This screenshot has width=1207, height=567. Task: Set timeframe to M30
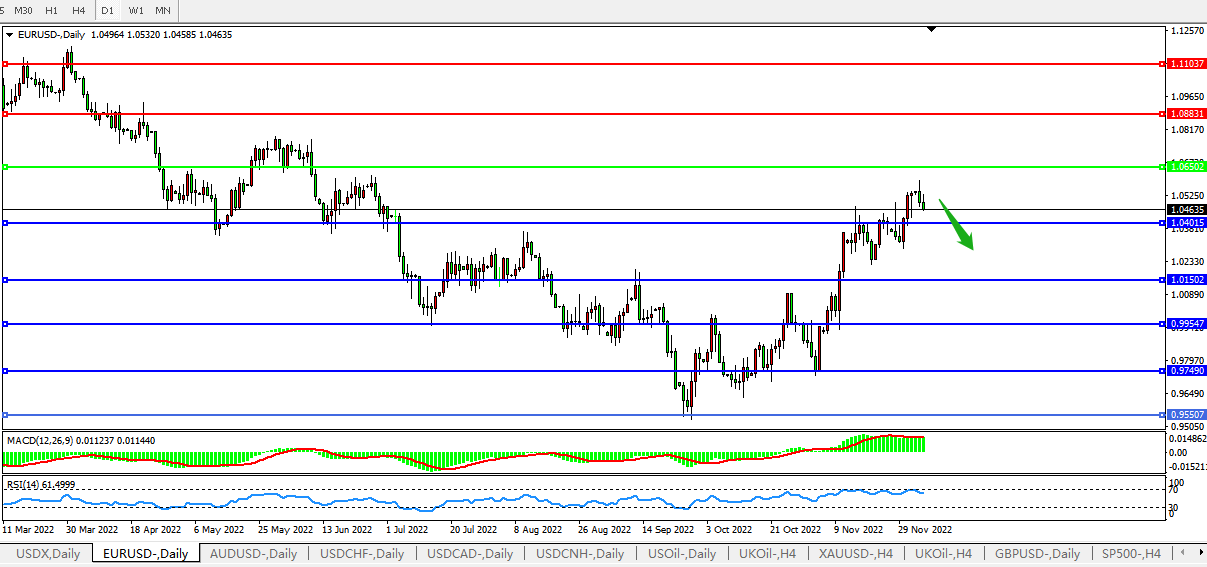(23, 10)
